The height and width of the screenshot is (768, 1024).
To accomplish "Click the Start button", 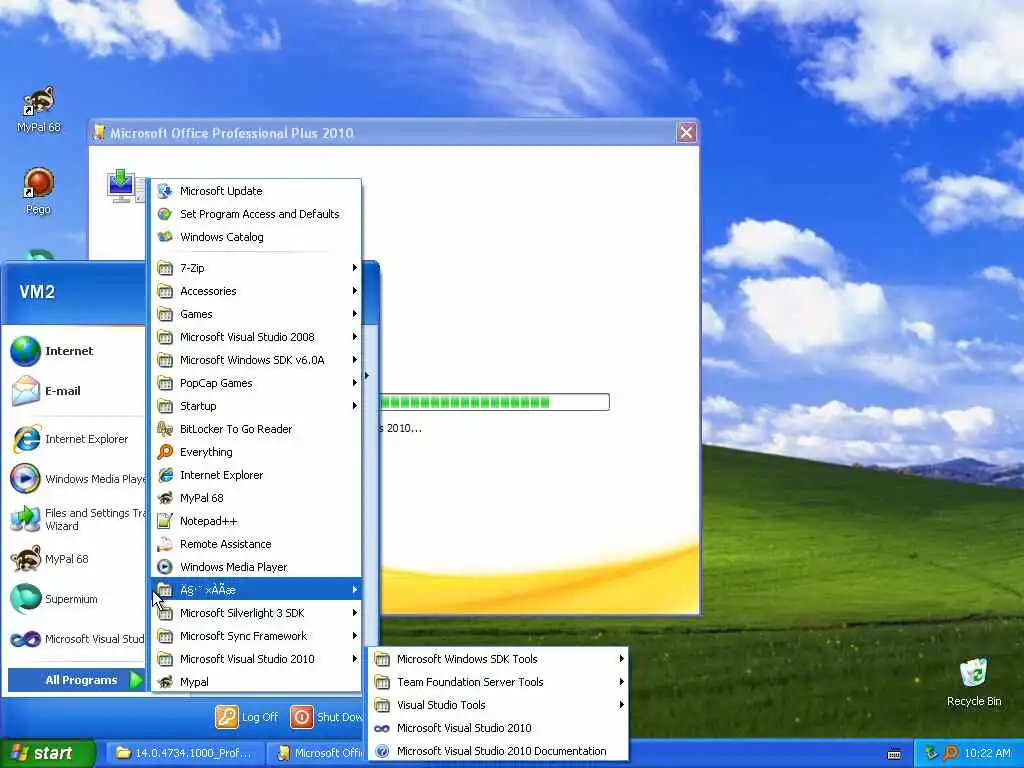I will (47, 753).
